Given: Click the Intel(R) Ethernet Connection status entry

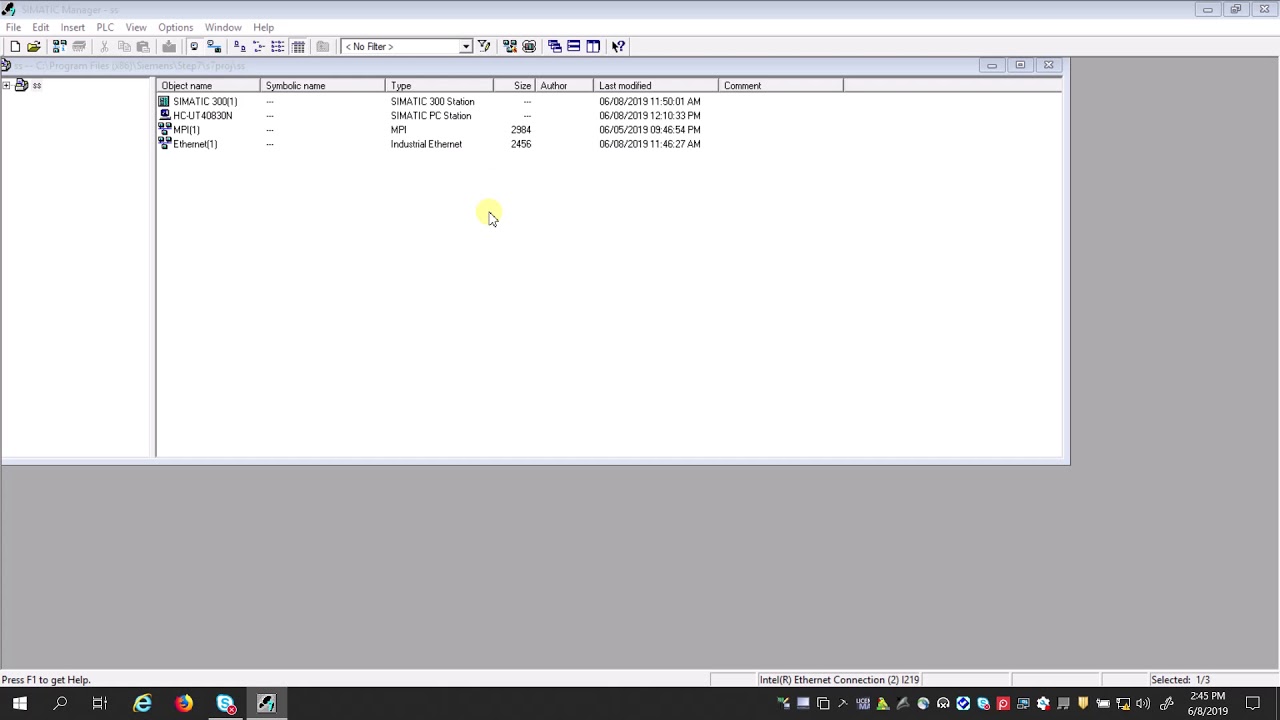Looking at the screenshot, I should 838,680.
